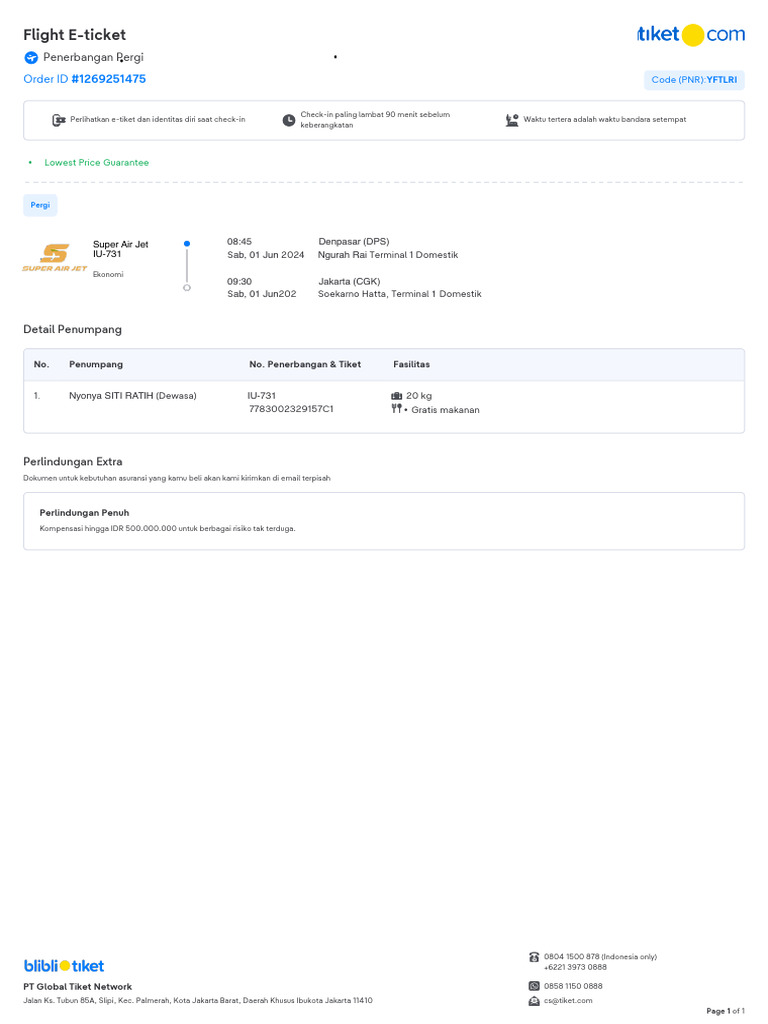Image resolution: width=768 pixels, height=1024 pixels.
Task: Click the ticket number 7783002329157C1
Action: tap(291, 409)
